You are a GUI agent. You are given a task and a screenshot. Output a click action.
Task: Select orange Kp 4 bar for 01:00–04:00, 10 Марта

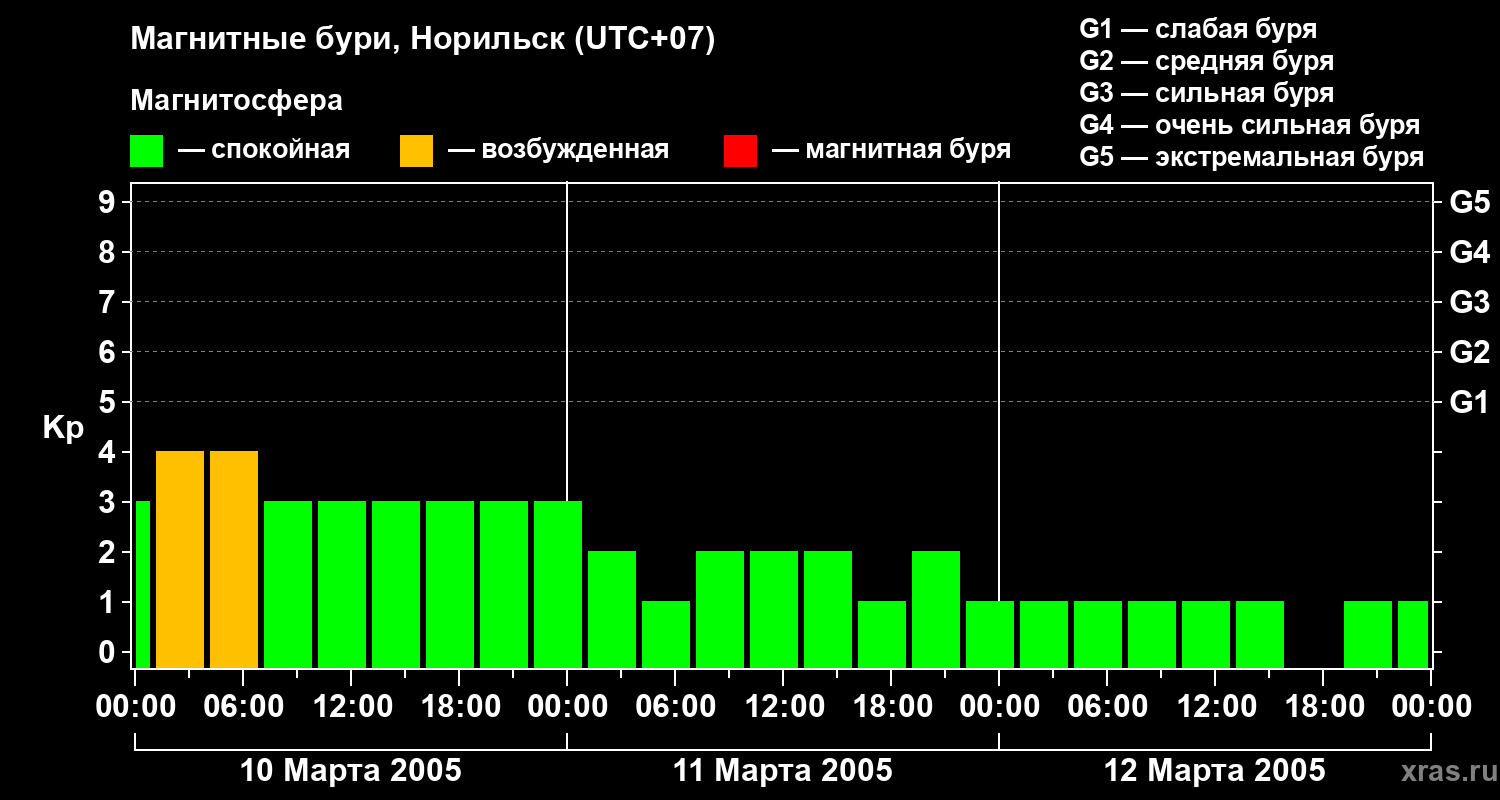[180, 559]
